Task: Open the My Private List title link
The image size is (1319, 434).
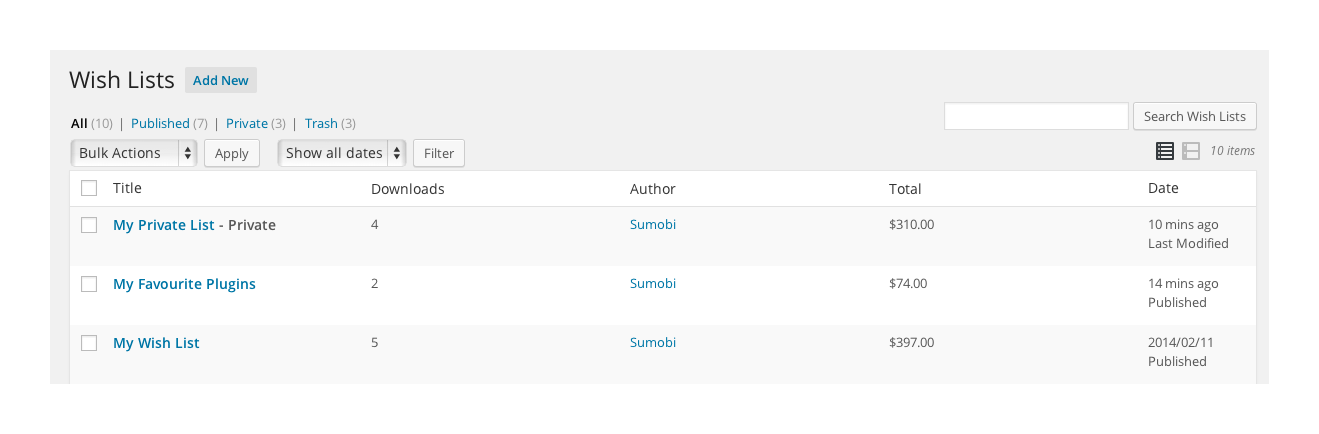Action: [164, 225]
